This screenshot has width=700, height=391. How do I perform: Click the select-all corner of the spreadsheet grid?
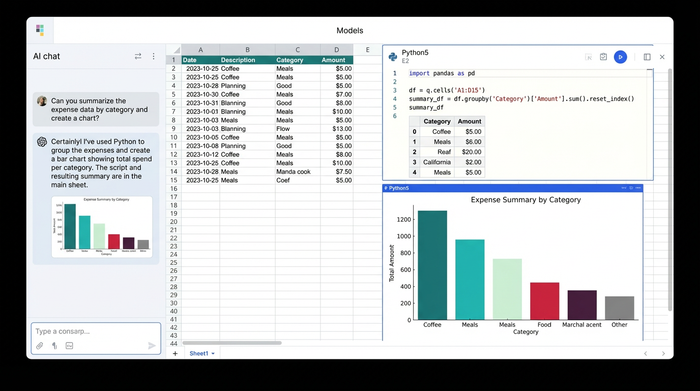click(x=174, y=50)
